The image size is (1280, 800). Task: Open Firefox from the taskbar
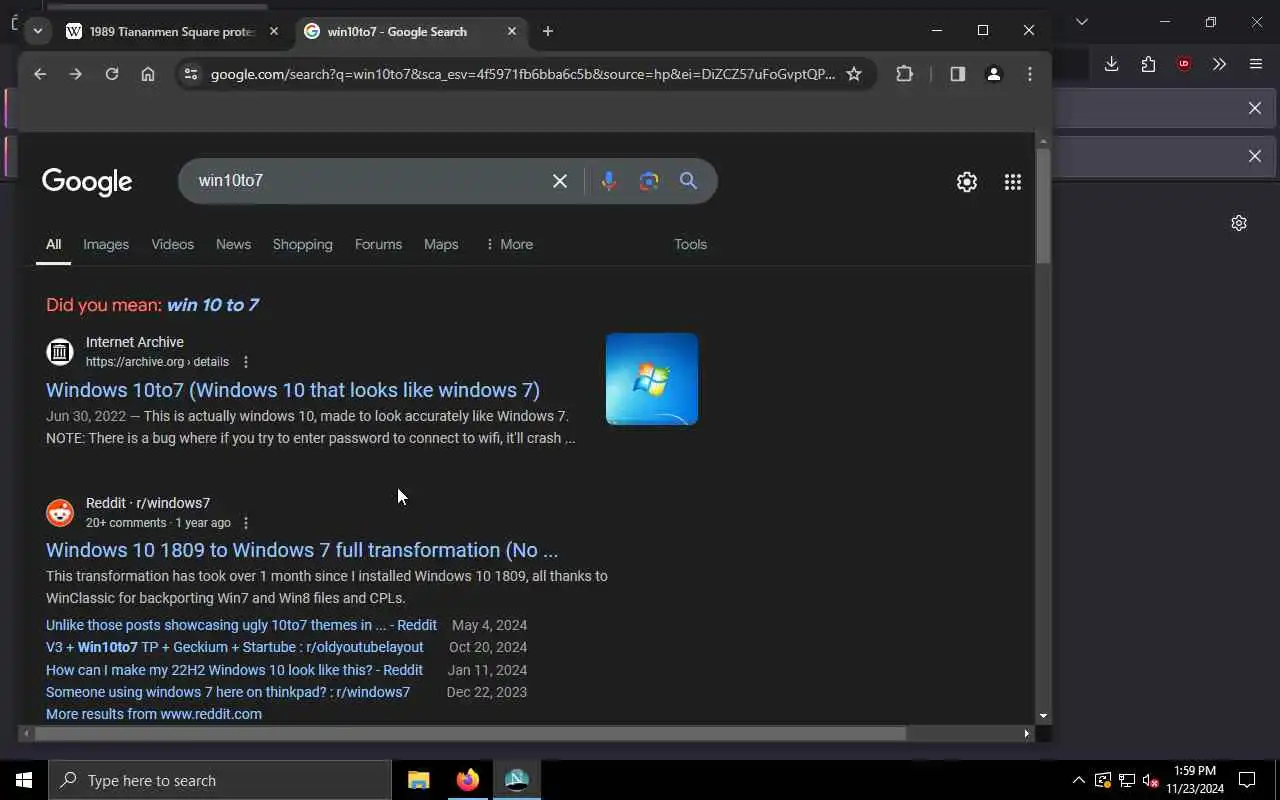click(x=468, y=780)
